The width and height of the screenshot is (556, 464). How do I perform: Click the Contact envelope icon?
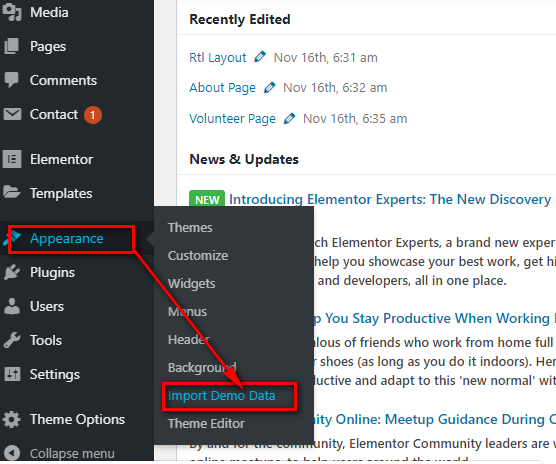coord(12,114)
